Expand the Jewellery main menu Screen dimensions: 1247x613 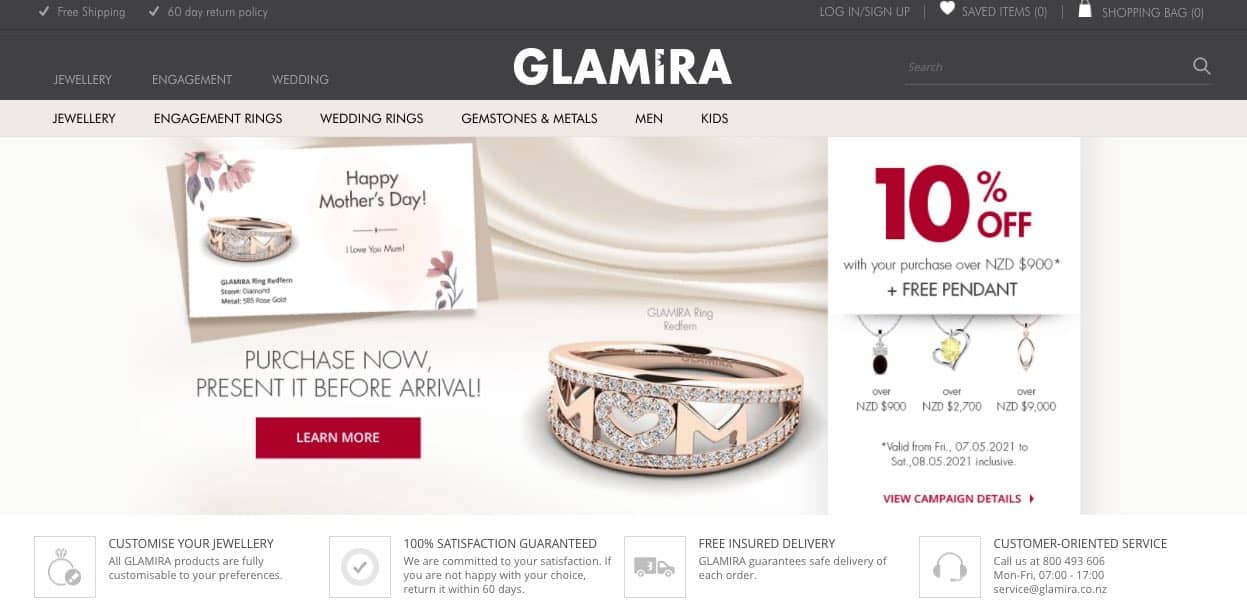(x=84, y=118)
